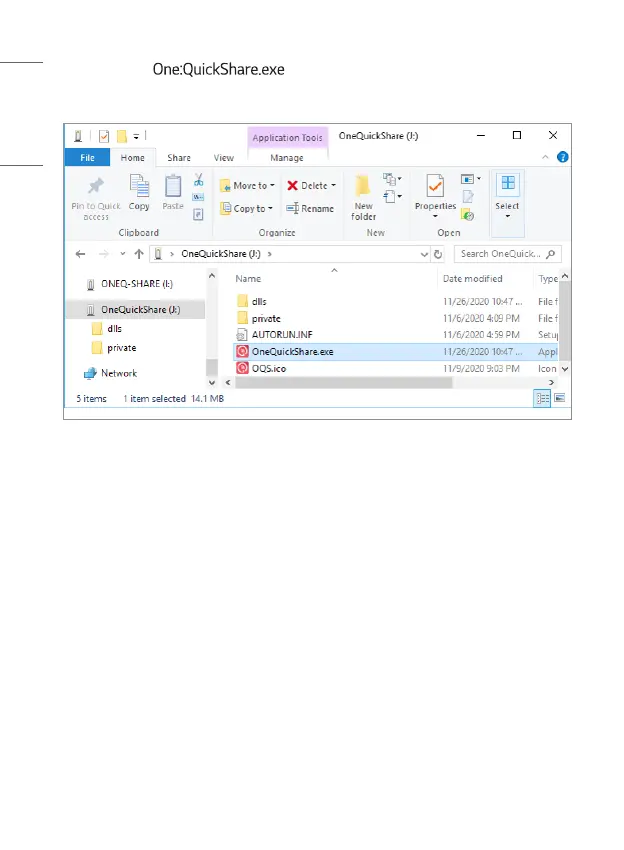The height and width of the screenshot is (850, 624).
Task: Open the Copy to menu
Action: click(x=246, y=208)
